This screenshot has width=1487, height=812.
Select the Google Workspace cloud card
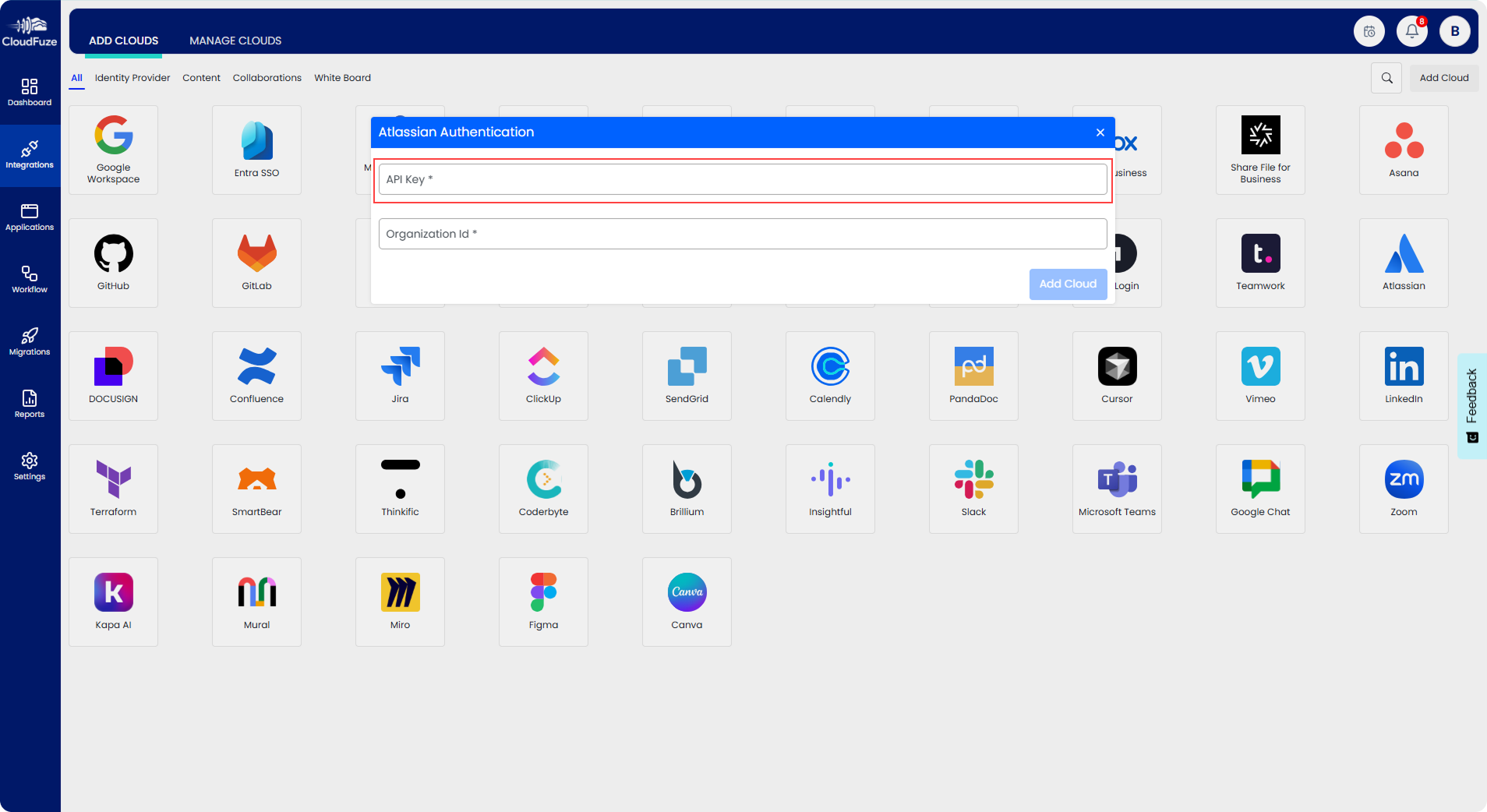[113, 150]
